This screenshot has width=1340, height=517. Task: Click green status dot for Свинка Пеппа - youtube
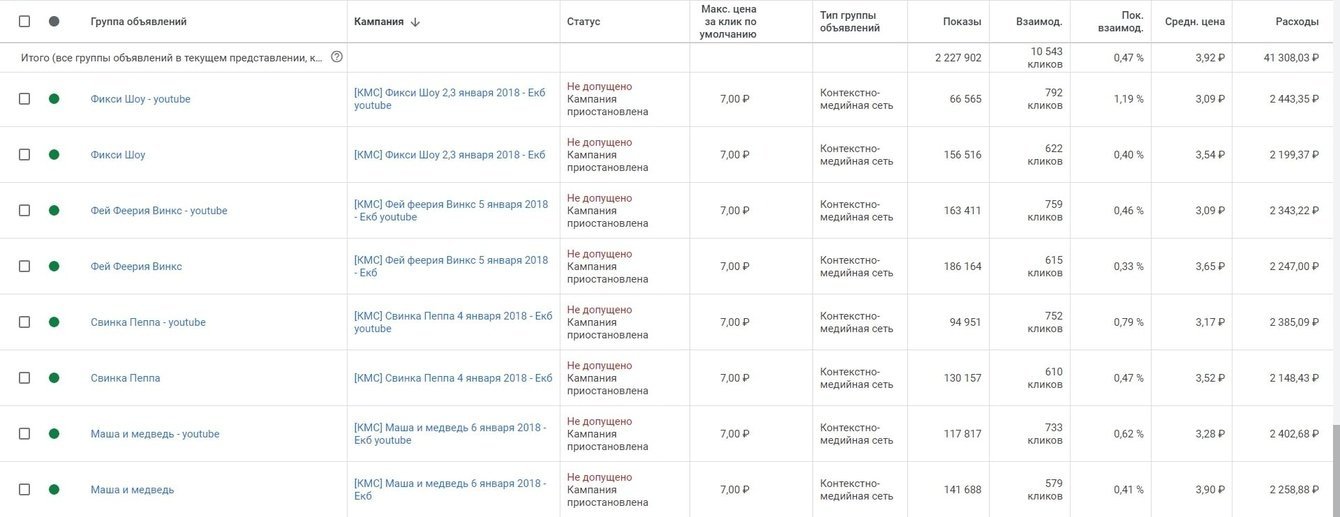[54, 322]
